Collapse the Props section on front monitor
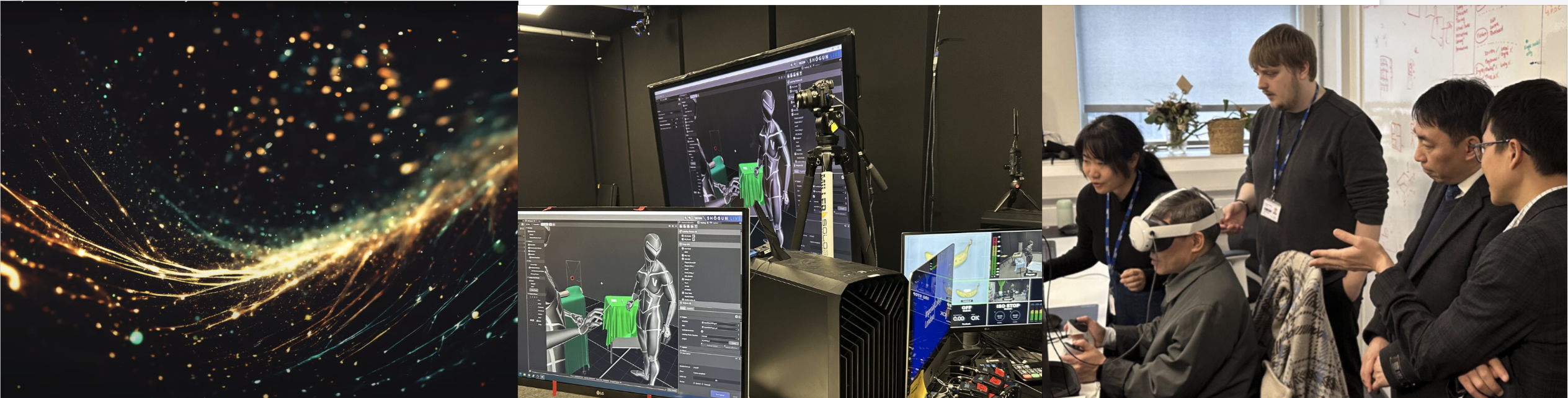This screenshot has height=398, width=1568. click(685, 245)
